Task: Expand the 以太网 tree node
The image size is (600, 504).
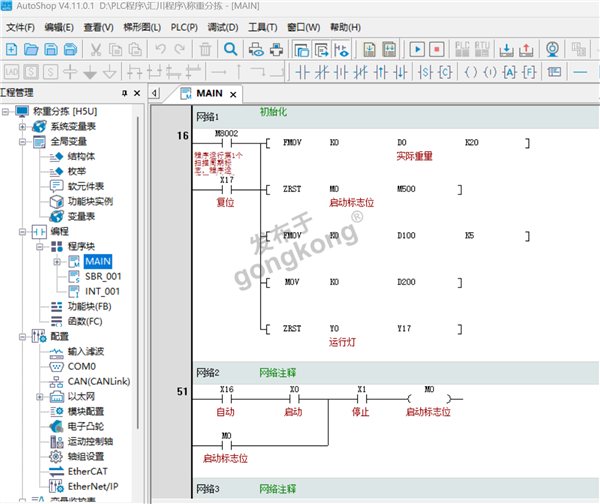Action: [x=40, y=396]
